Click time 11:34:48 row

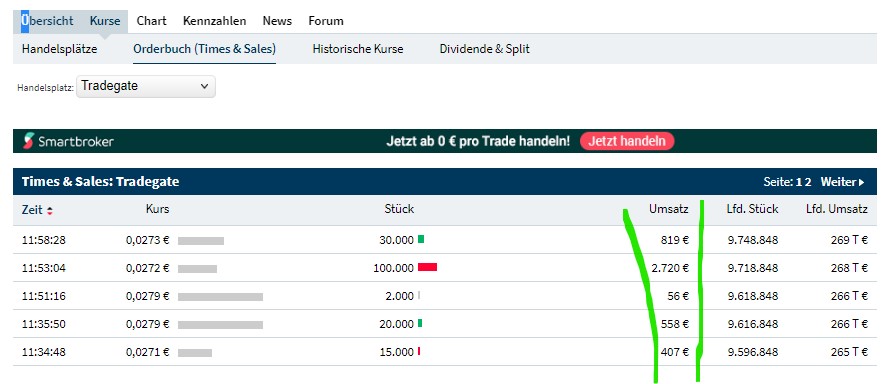click(44, 352)
